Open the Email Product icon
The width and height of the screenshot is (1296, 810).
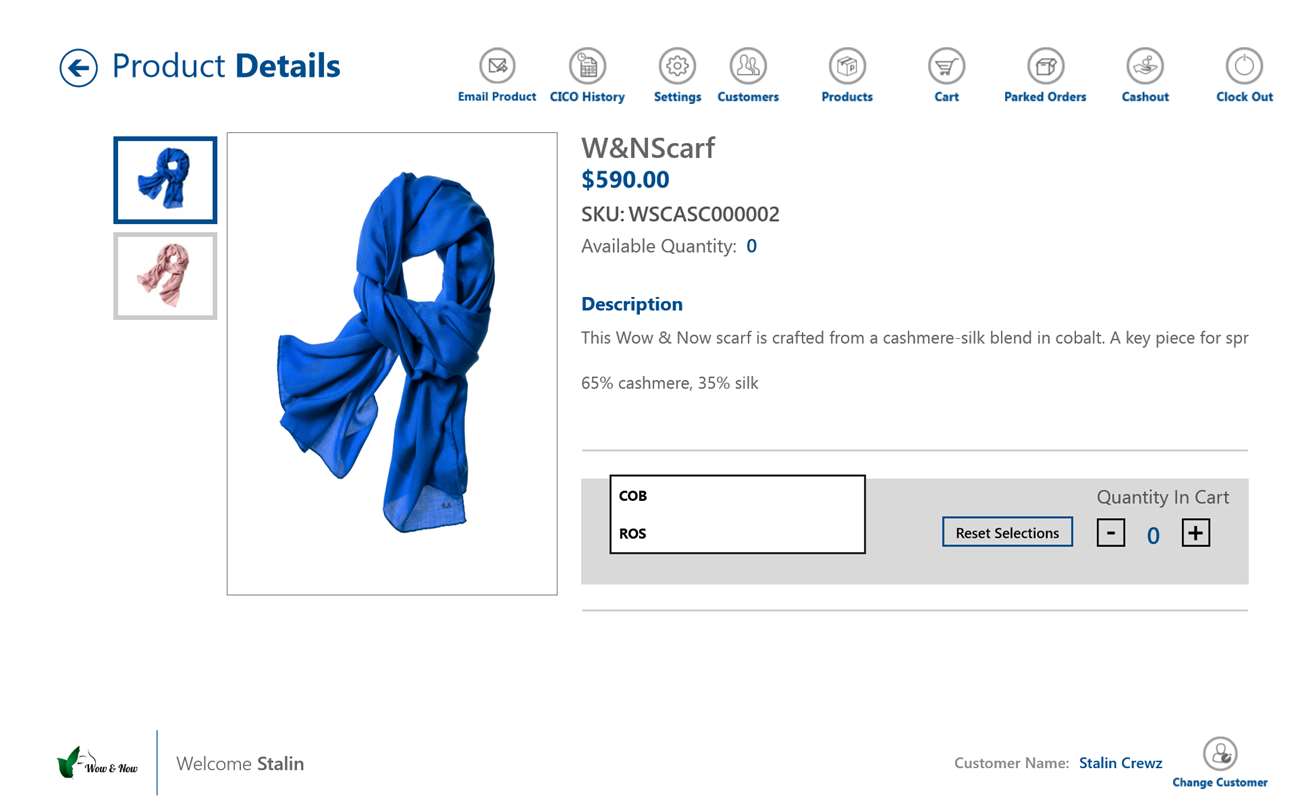[497, 66]
